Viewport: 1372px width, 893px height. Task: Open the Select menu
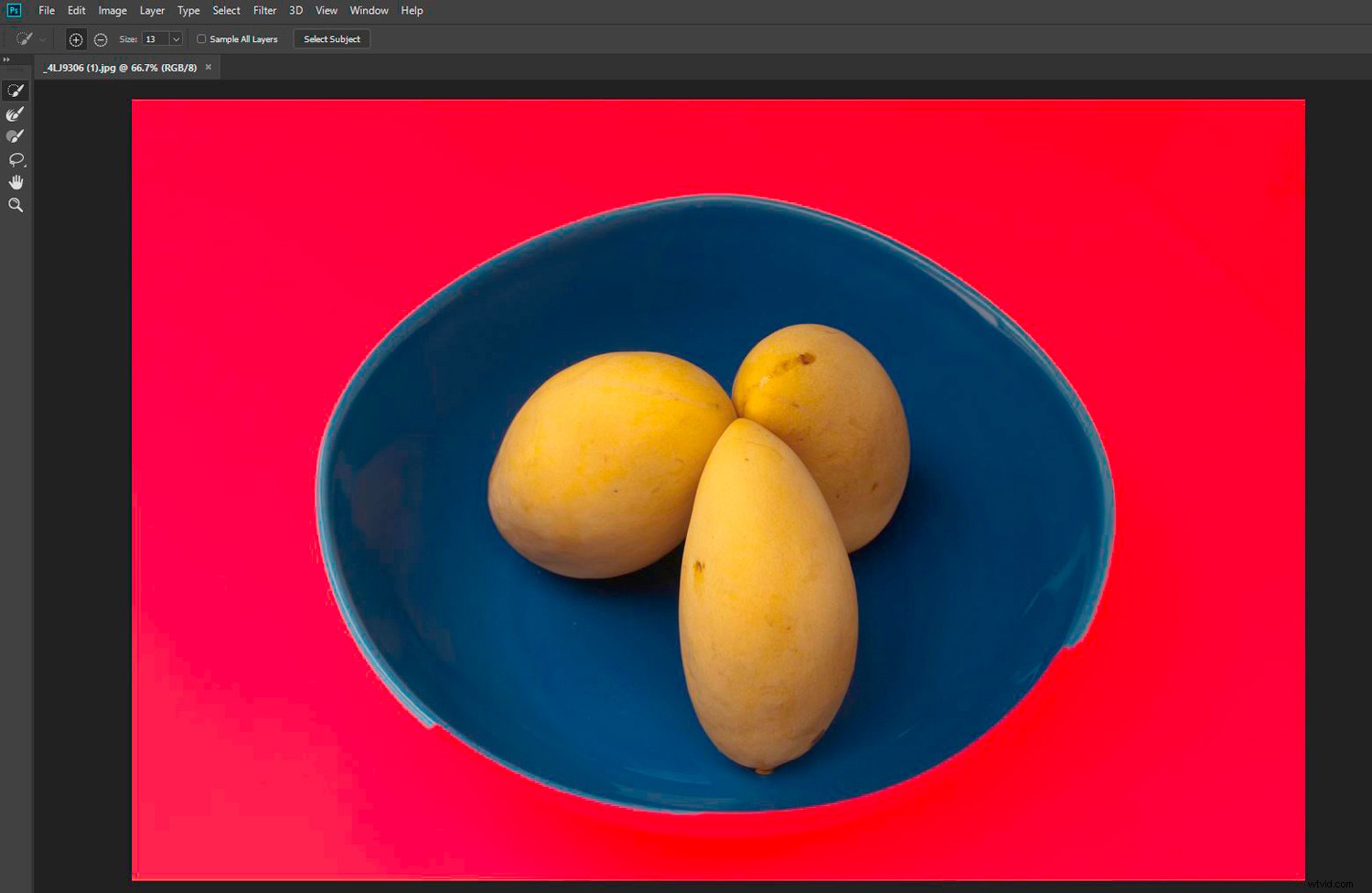tap(226, 10)
